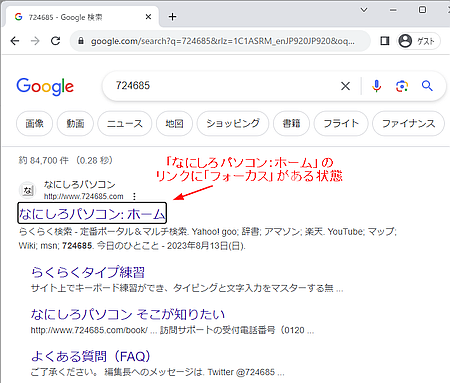The image size is (450, 383).
Task: Reload the page with the refresh icon
Action: (x=56, y=41)
